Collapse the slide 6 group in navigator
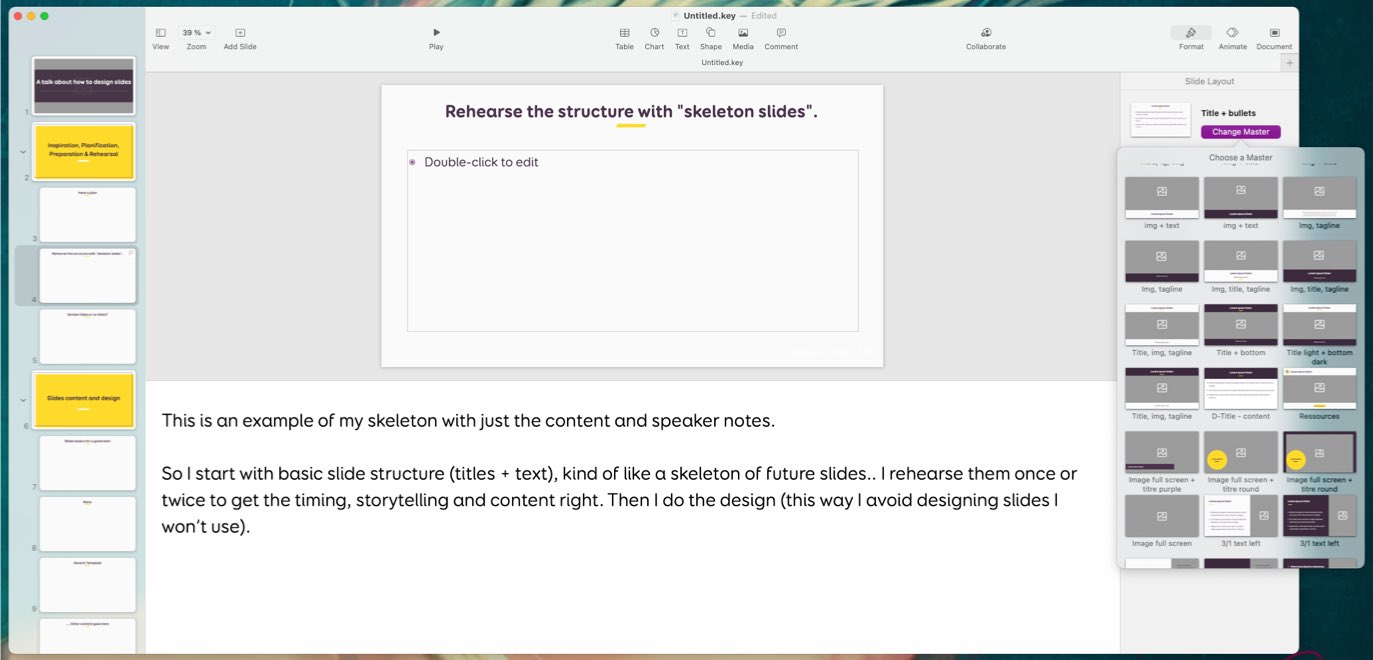Screen dimensions: 1373x660 point(24,400)
